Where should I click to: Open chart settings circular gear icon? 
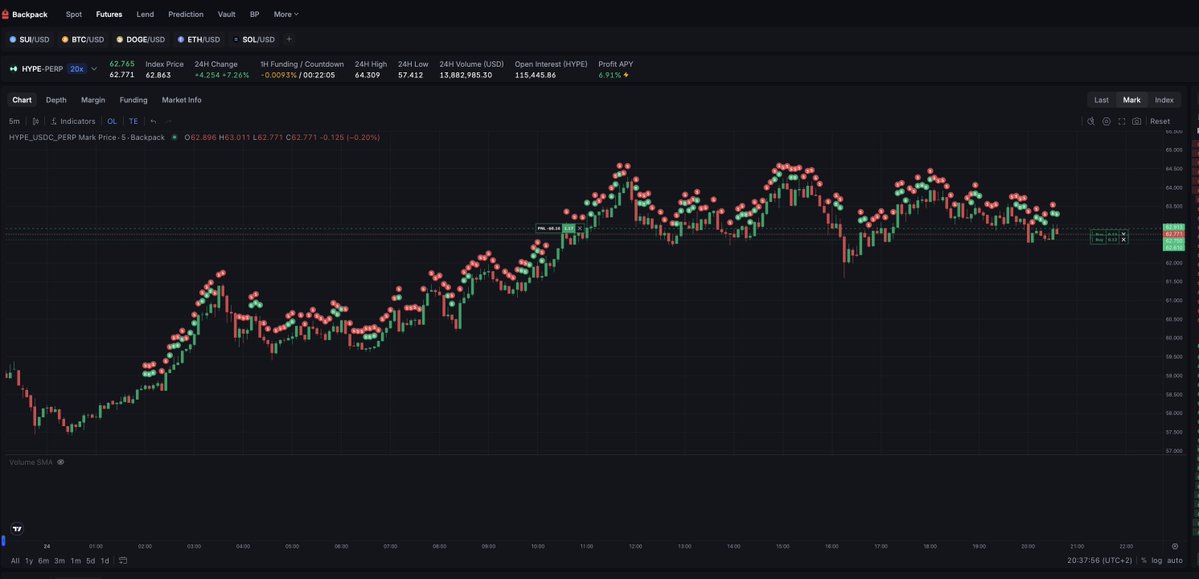tap(1106, 121)
